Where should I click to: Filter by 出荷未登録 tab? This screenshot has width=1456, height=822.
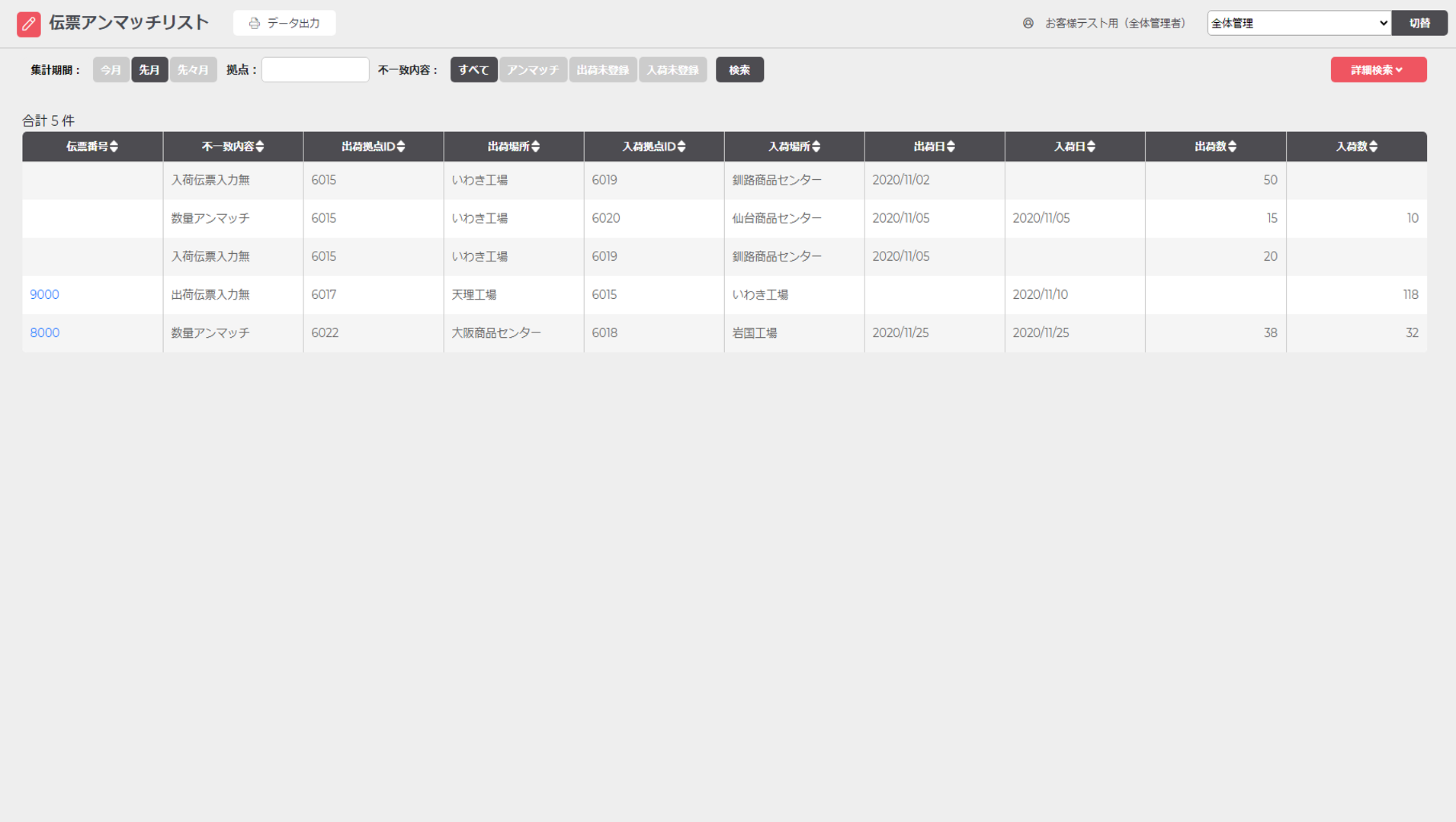602,69
